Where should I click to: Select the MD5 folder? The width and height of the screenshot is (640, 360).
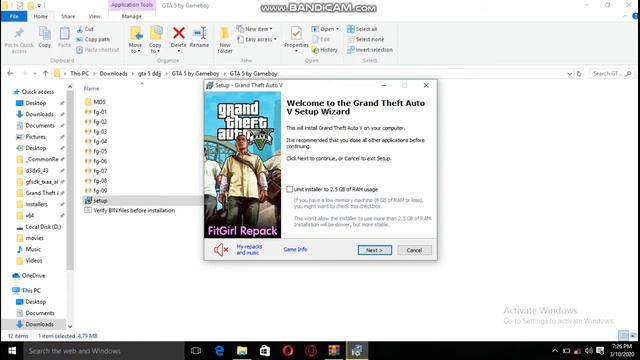click(x=99, y=102)
